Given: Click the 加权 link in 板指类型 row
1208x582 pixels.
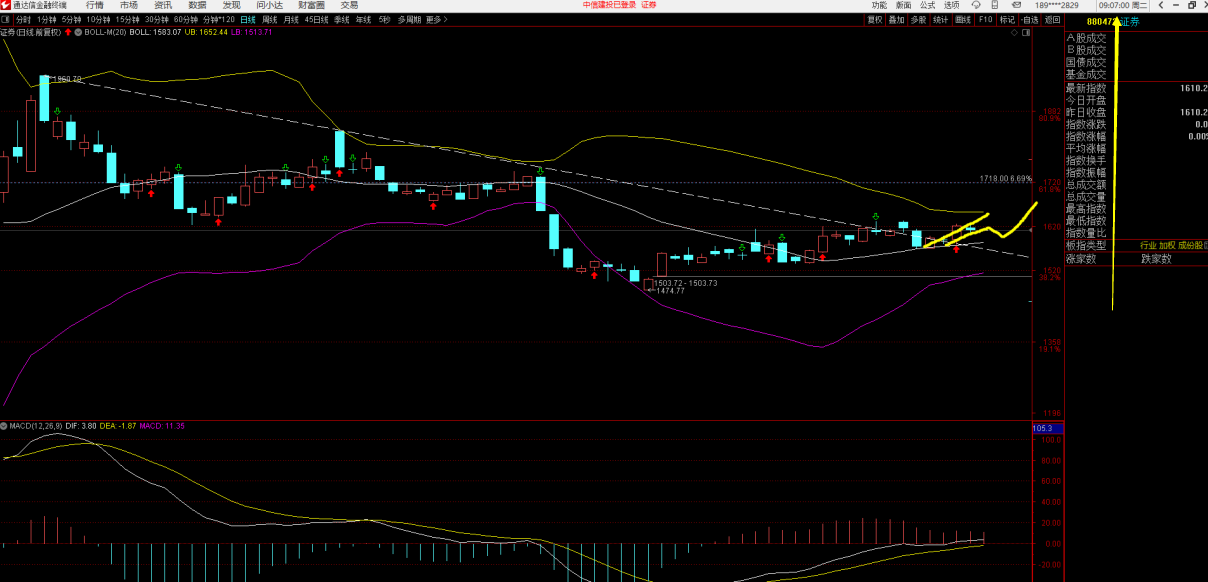Looking at the screenshot, I should click(x=1167, y=245).
